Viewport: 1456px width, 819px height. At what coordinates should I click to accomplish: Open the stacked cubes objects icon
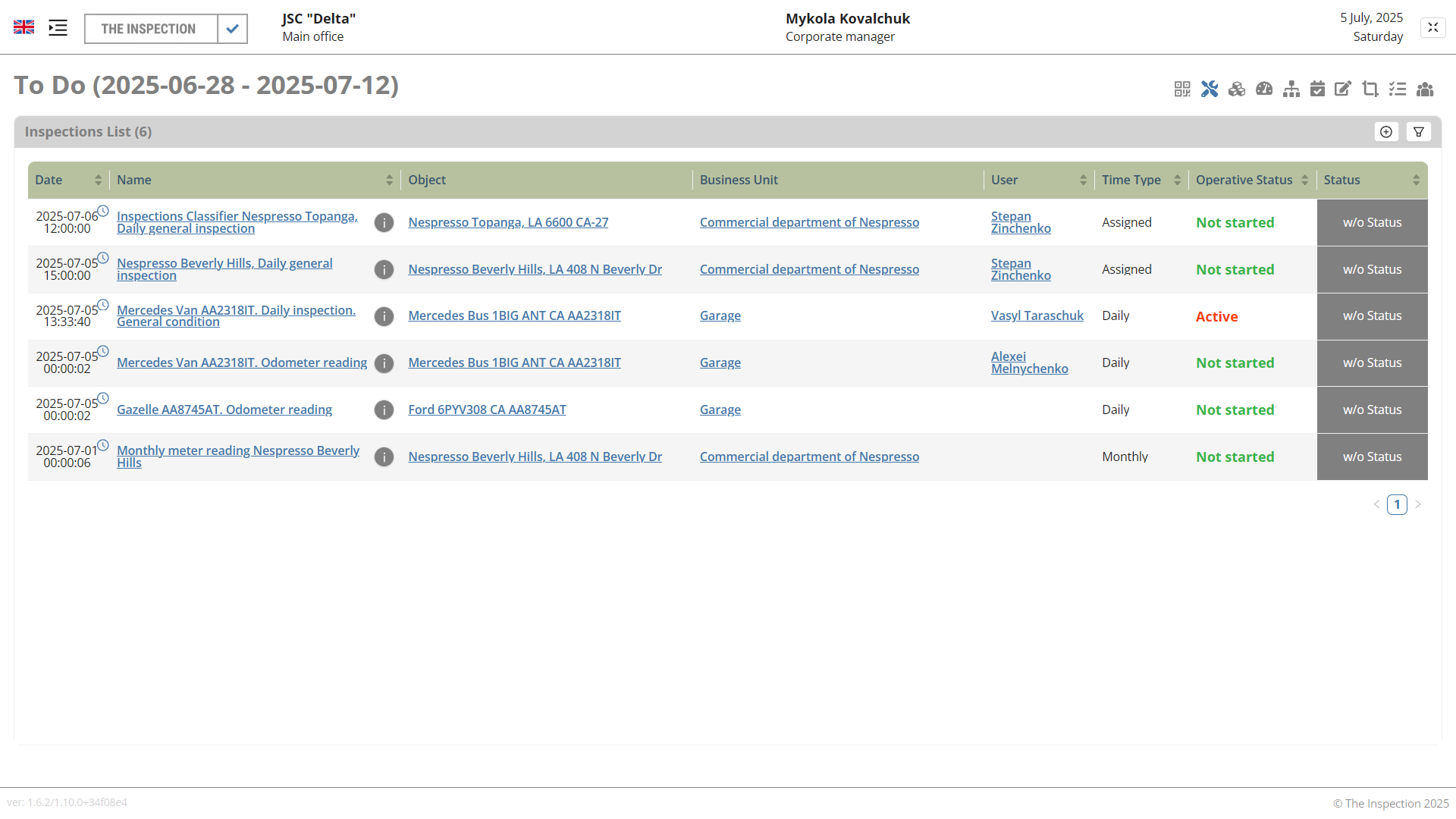pyautogui.click(x=1237, y=89)
